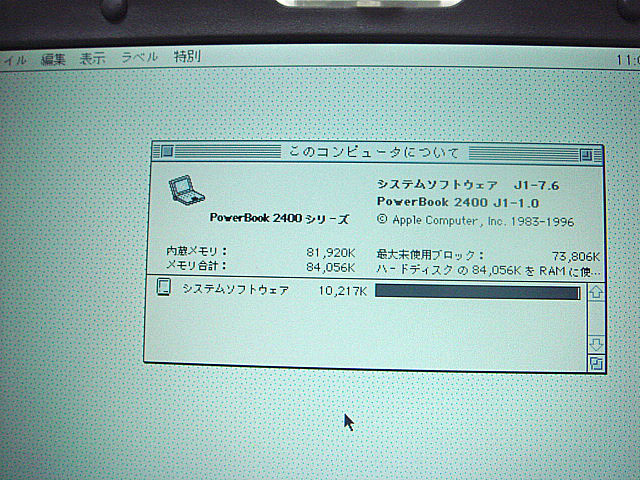Screen dimensions: 640x480
Task: Click the システムソフトウェア memory usage bar
Action: pos(478,292)
